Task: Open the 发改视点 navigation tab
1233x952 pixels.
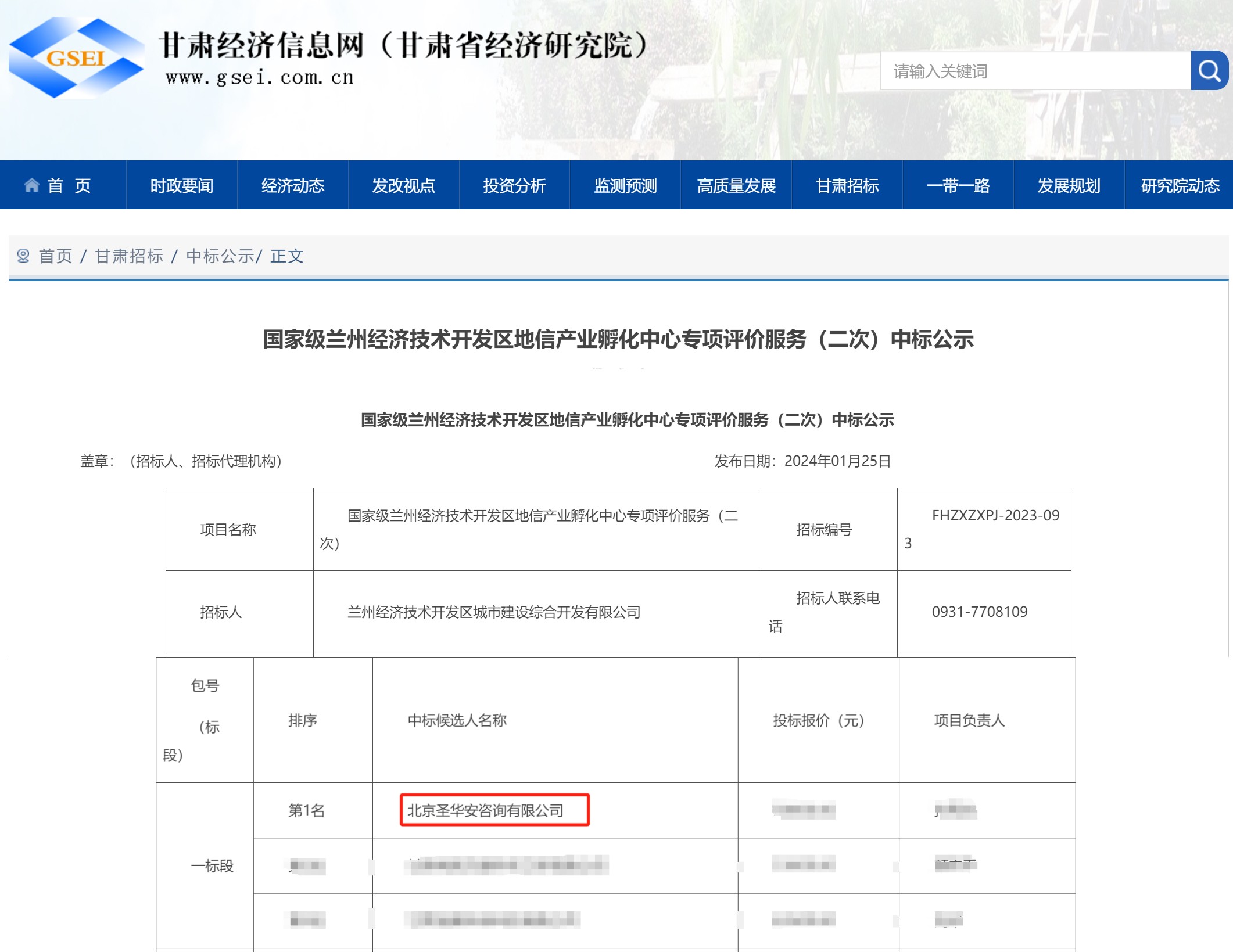Action: [x=403, y=186]
